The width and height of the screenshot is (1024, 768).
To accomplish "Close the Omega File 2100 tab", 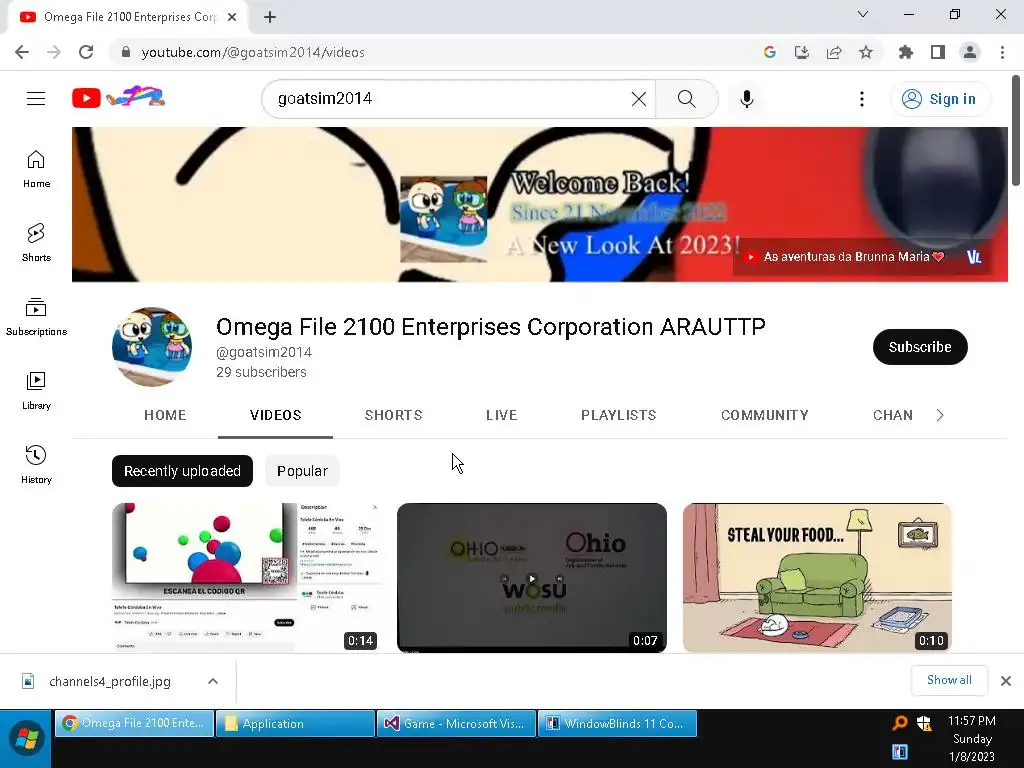I will tap(232, 17).
